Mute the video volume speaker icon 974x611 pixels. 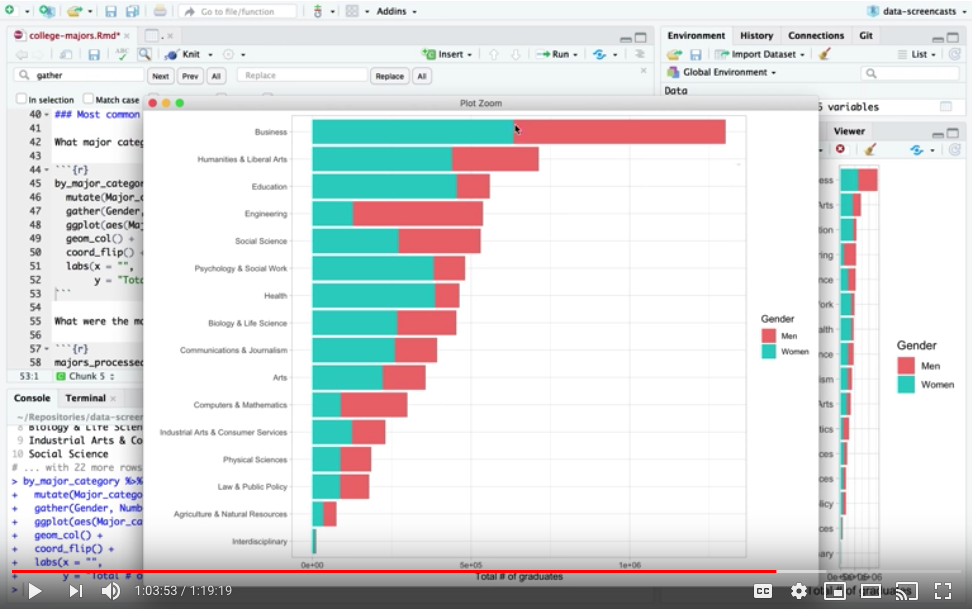point(110,591)
